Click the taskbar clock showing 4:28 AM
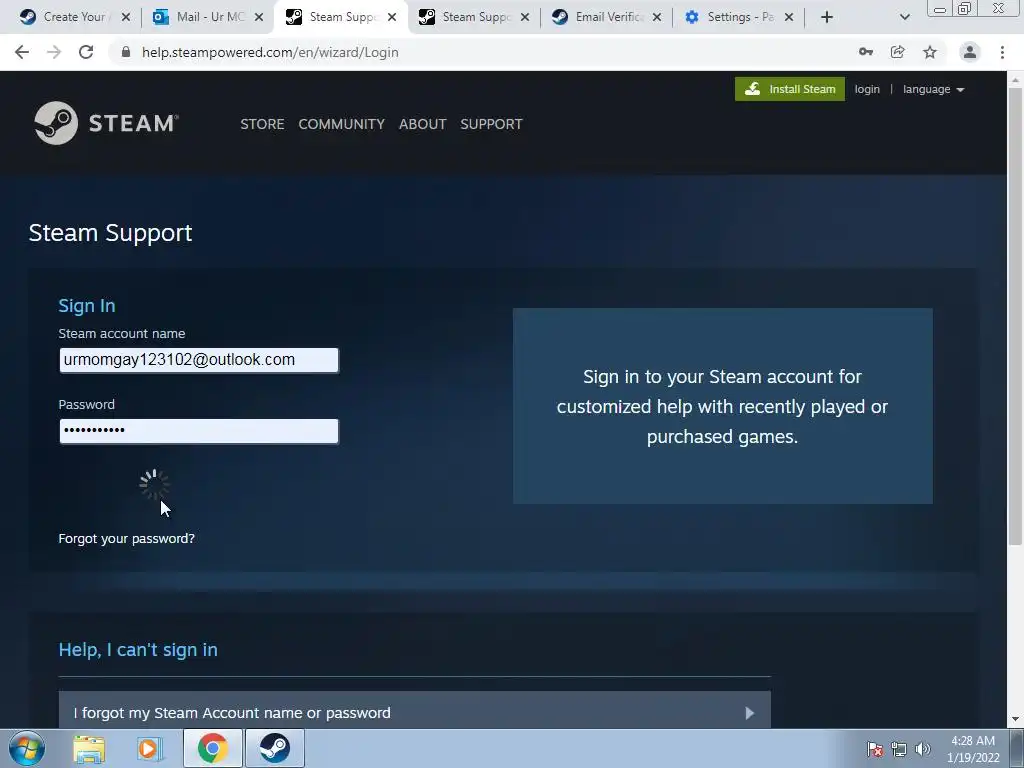Viewport: 1024px width, 768px height. [x=972, y=749]
